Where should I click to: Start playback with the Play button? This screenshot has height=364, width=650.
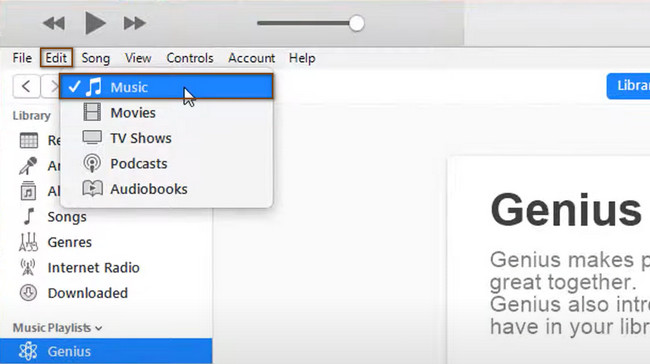coord(95,23)
